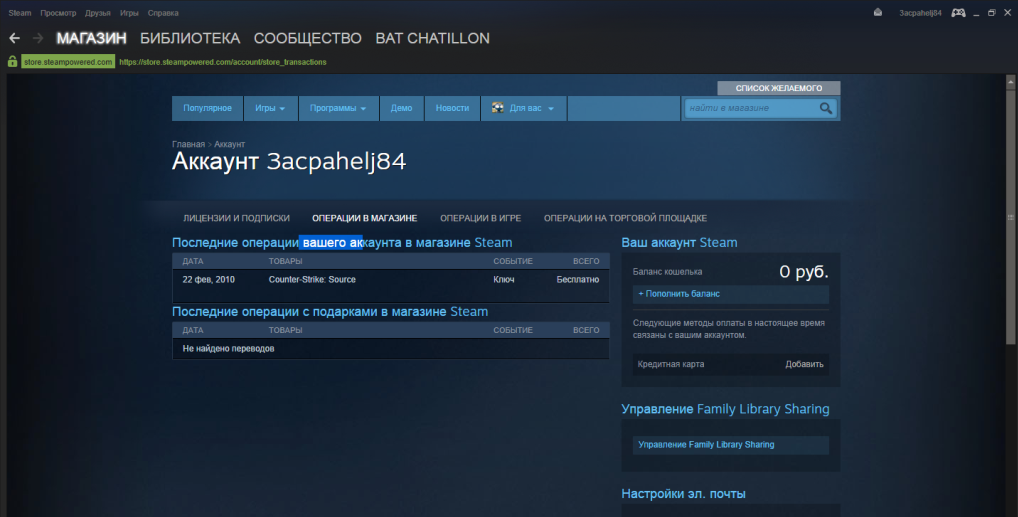Open the Популярное store tab
The height and width of the screenshot is (517, 1018).
[207, 108]
